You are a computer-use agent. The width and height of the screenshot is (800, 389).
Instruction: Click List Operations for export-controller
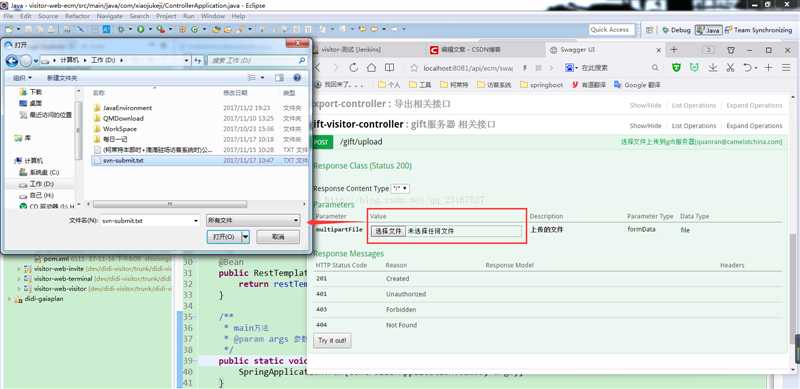693,106
